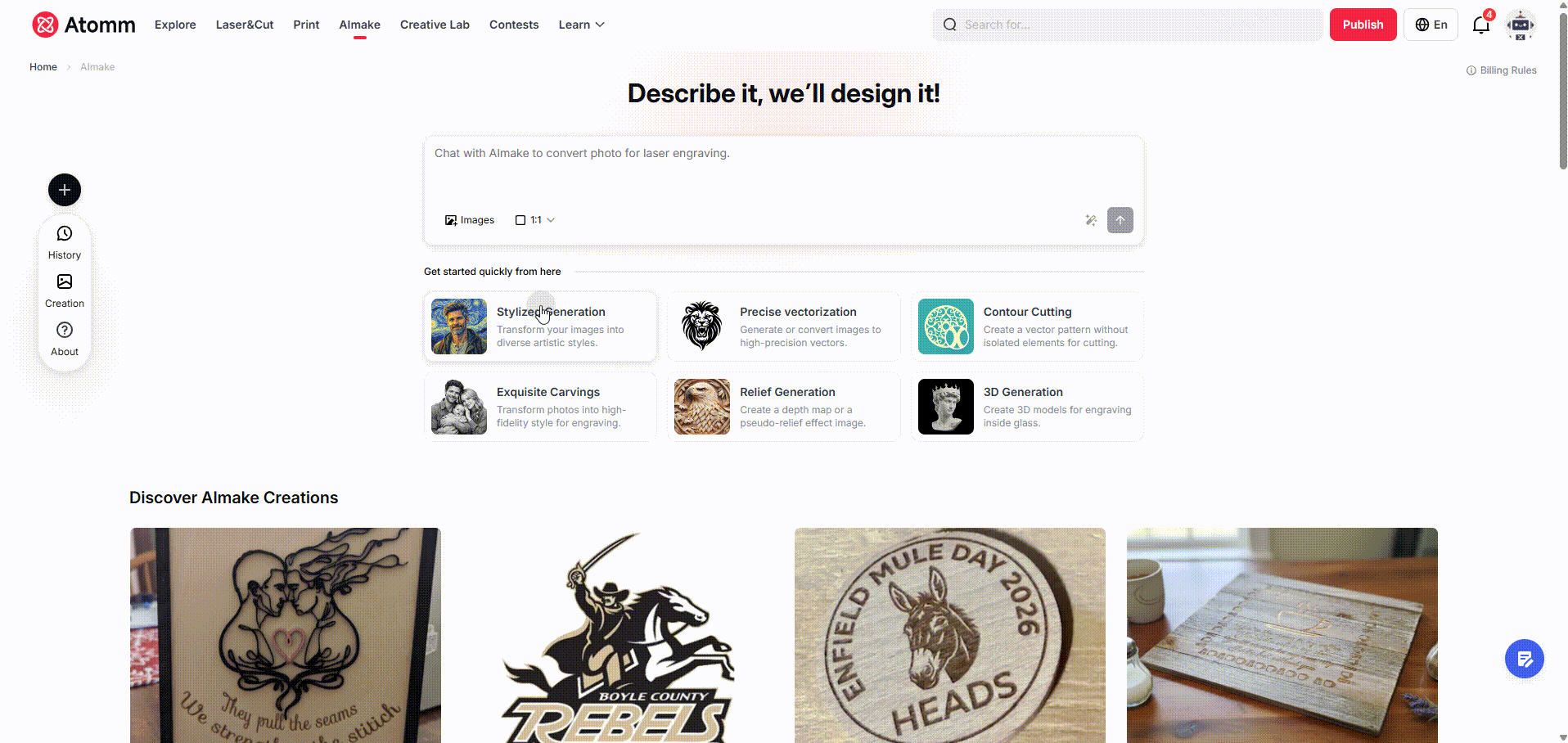
Task: Click the chat prompt text area
Action: tap(783, 172)
